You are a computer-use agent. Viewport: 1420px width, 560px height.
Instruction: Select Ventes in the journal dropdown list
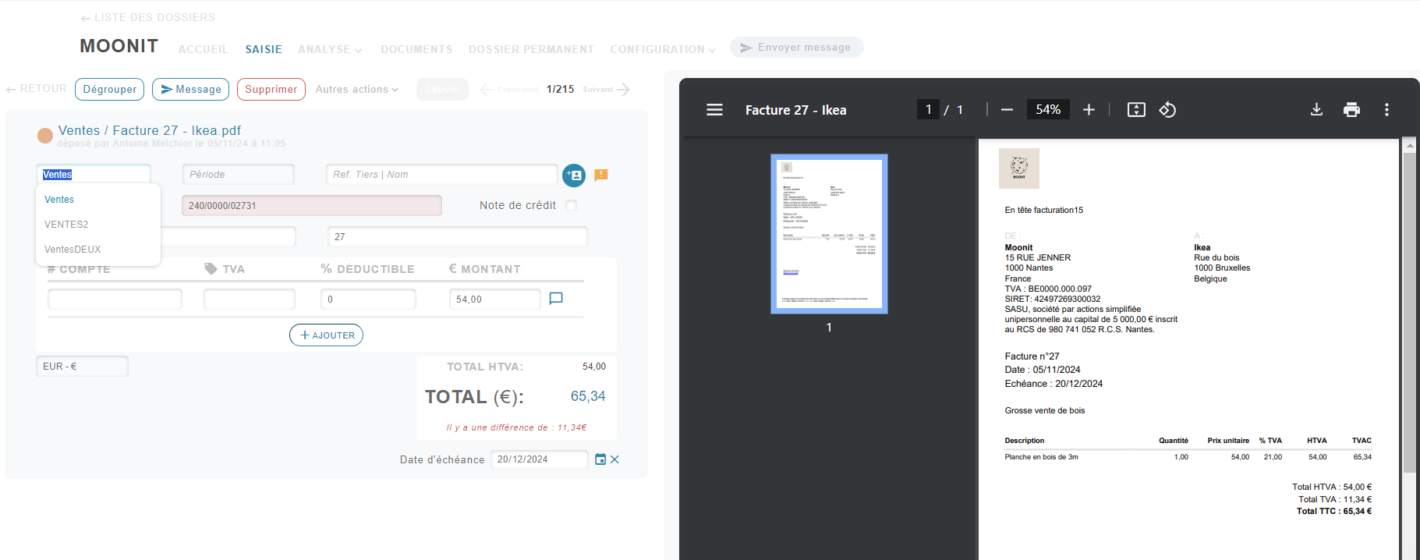[59, 199]
